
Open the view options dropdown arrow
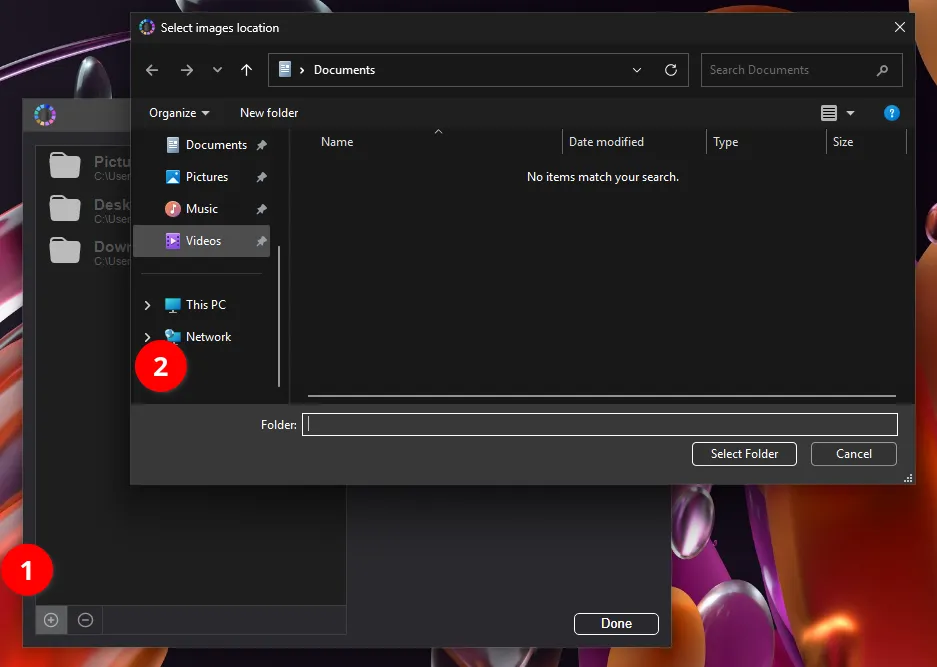851,113
